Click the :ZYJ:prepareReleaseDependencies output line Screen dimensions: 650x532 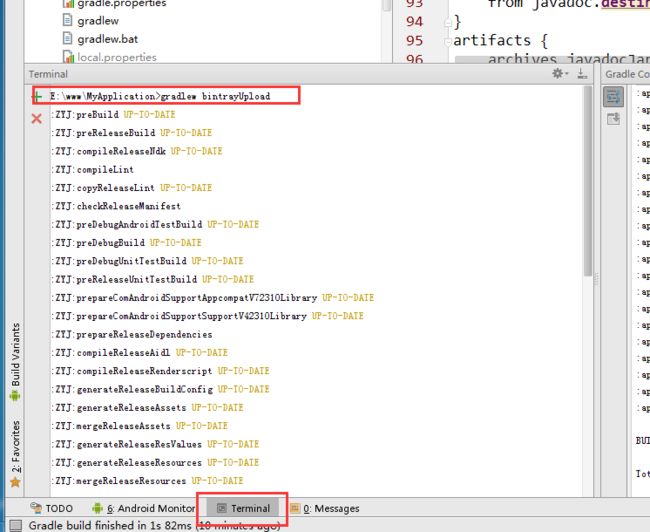tap(132, 334)
